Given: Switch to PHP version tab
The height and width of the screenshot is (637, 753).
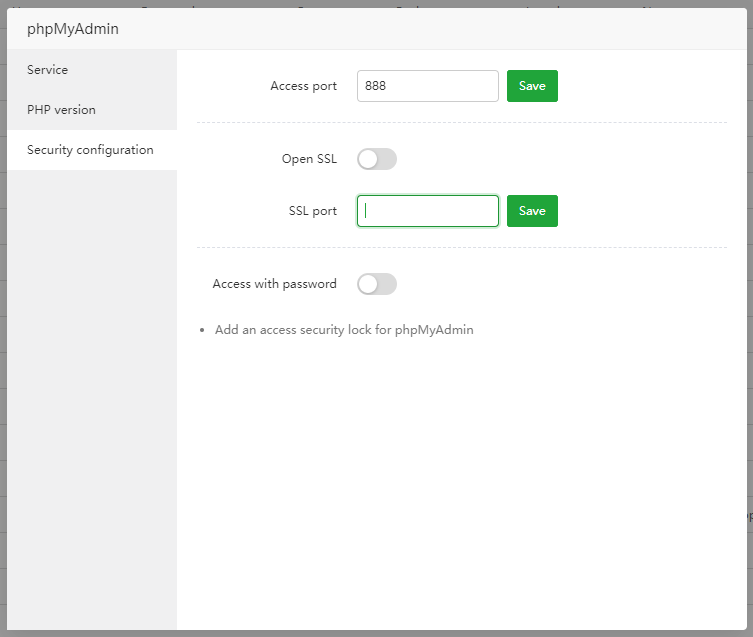Looking at the screenshot, I should 92,110.
